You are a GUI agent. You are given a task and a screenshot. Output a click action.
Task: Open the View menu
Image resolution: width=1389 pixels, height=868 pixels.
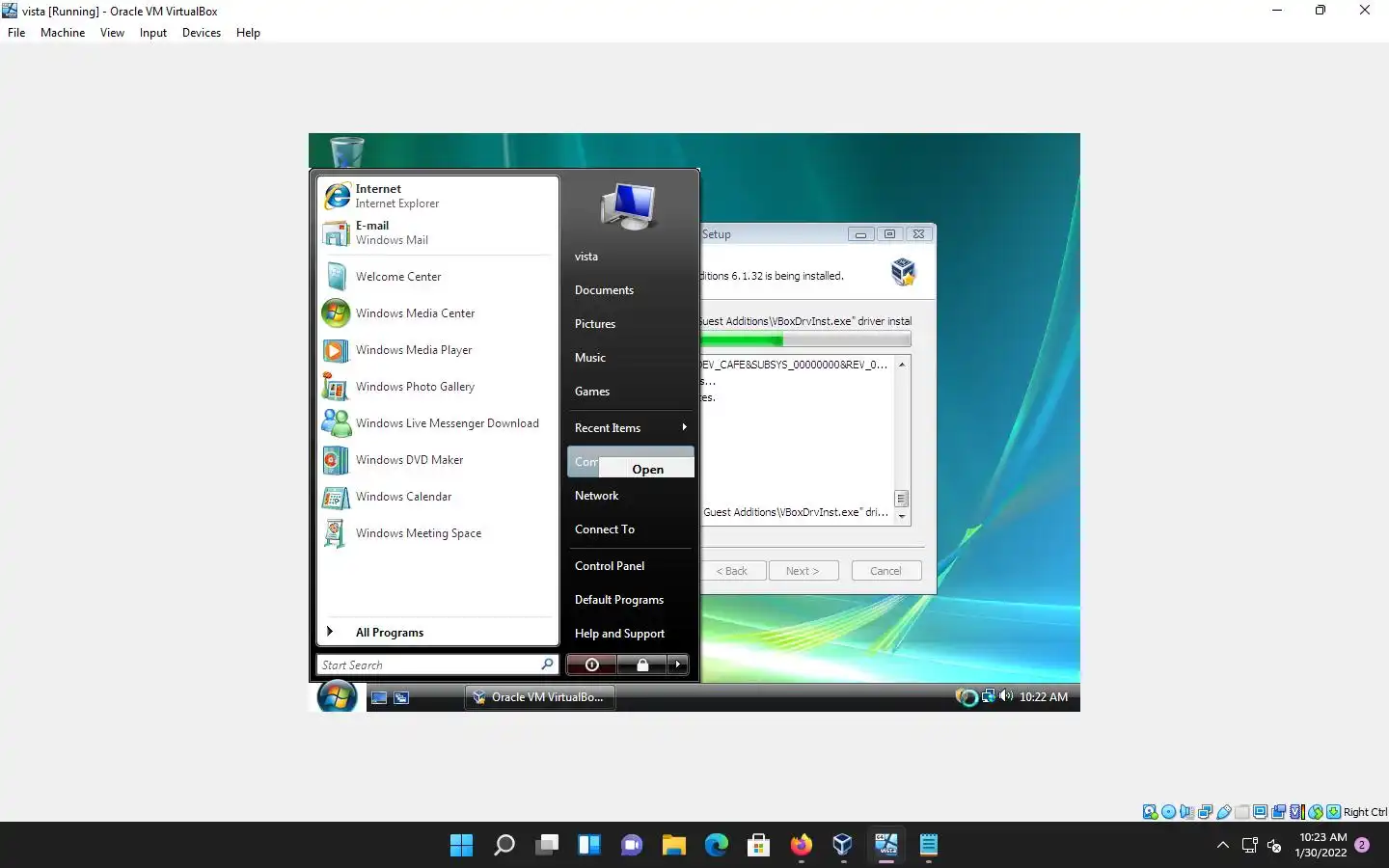[x=112, y=33]
